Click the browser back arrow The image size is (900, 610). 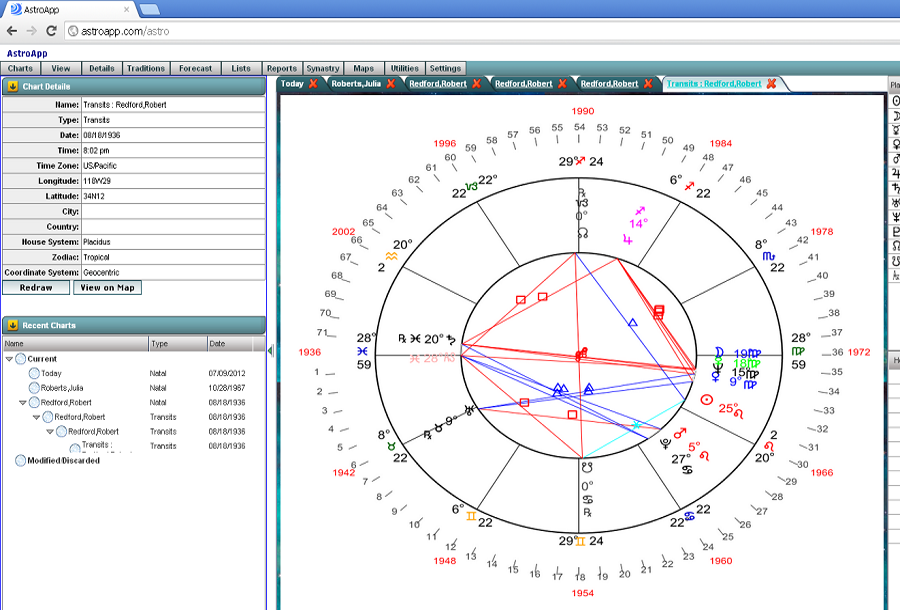point(12,31)
